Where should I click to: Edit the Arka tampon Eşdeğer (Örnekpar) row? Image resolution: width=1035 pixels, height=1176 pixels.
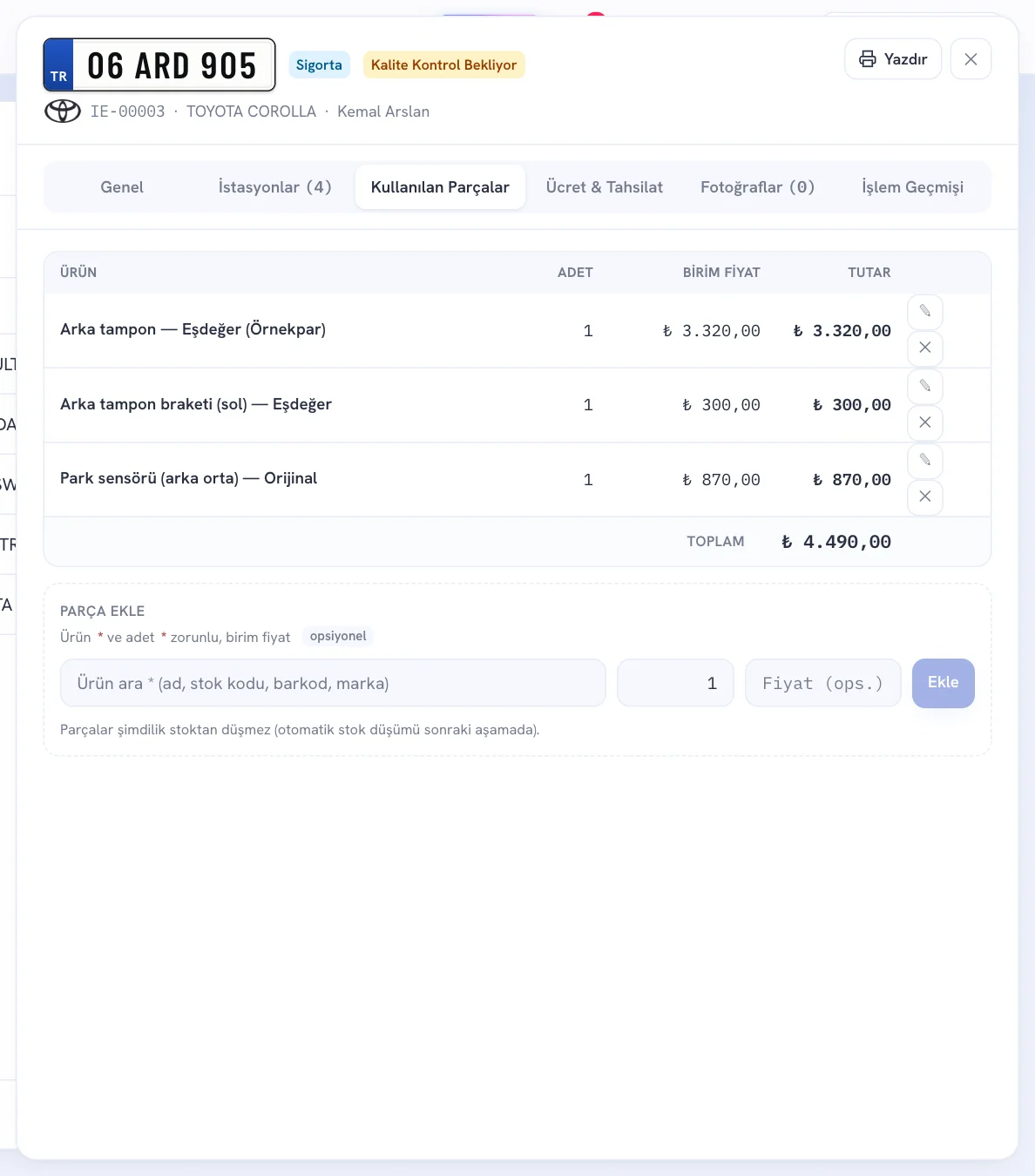925,312
